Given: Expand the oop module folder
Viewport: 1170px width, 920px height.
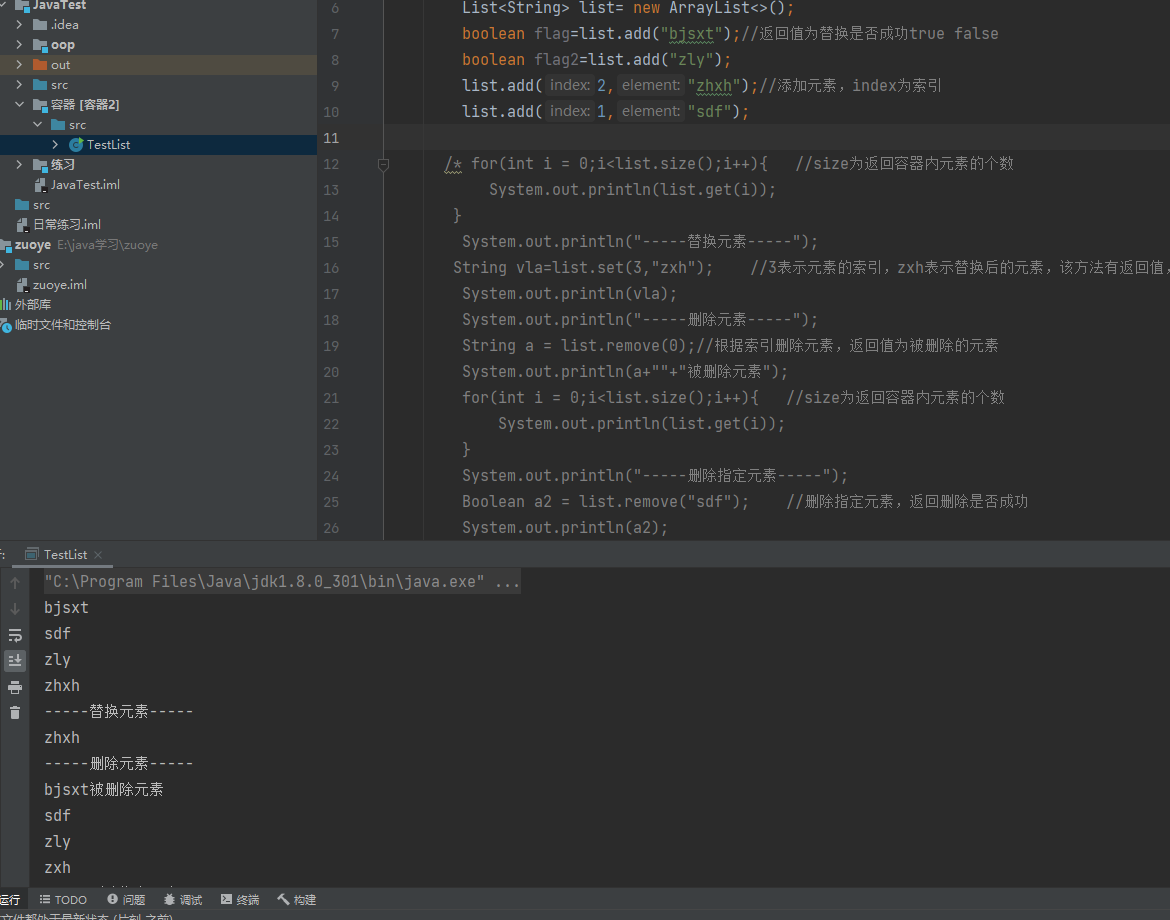Looking at the screenshot, I should (x=19, y=45).
